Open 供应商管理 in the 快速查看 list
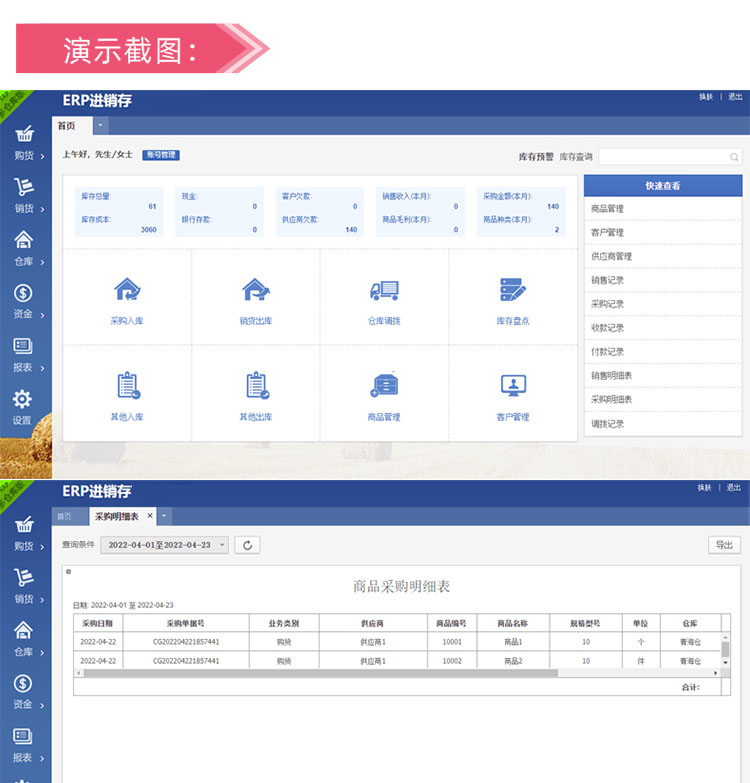Screen dimensions: 750x783 pyautogui.click(x=612, y=257)
